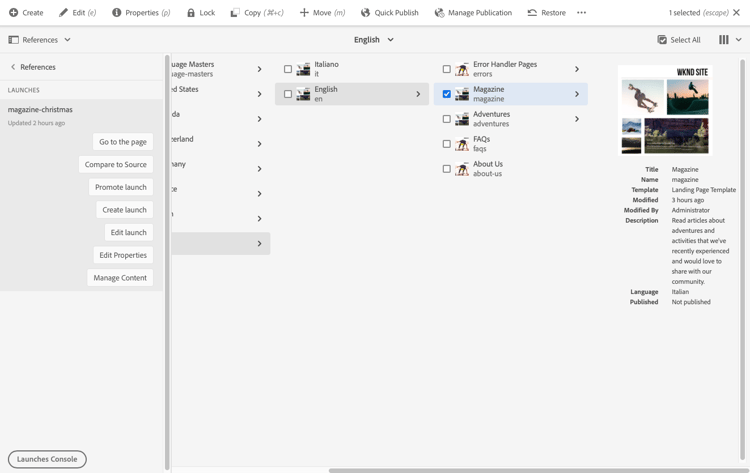The height and width of the screenshot is (473, 750).
Task: Open the English title dropdown
Action: coord(374,40)
